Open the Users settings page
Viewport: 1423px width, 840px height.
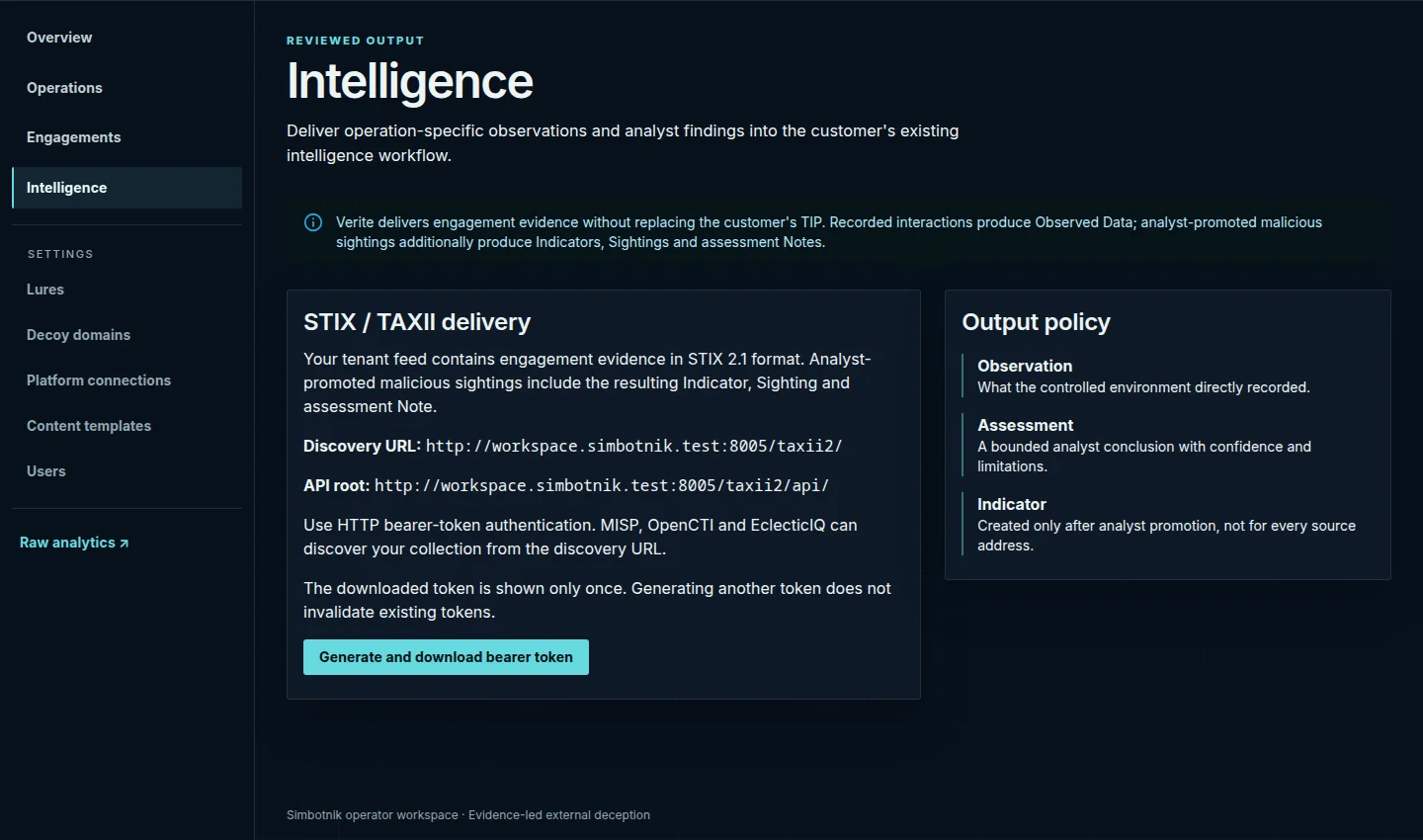(x=126, y=471)
